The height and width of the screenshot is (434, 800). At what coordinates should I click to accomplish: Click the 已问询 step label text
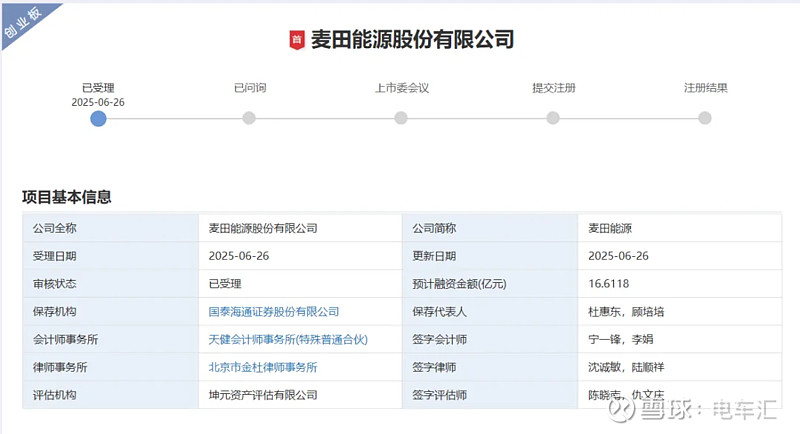point(250,88)
